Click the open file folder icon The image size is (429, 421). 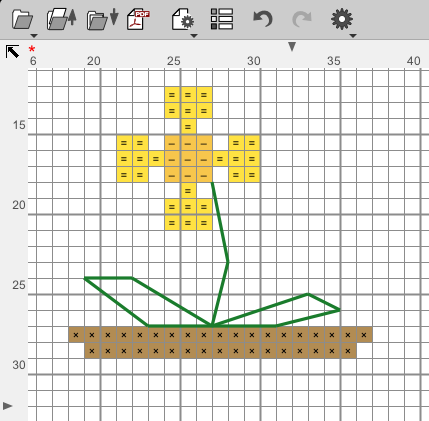click(x=22, y=19)
